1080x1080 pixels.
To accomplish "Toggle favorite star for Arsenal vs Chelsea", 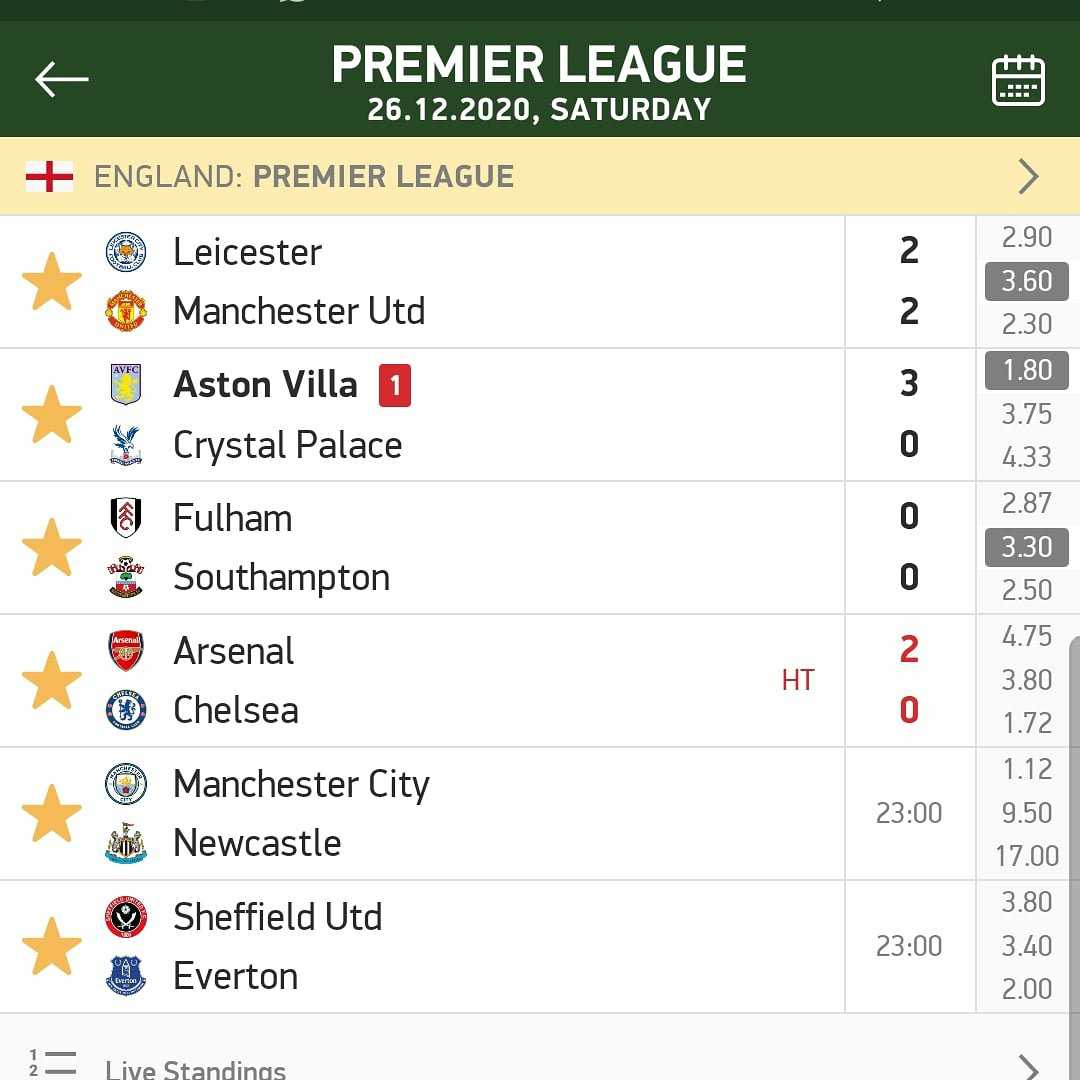I will [x=52, y=681].
